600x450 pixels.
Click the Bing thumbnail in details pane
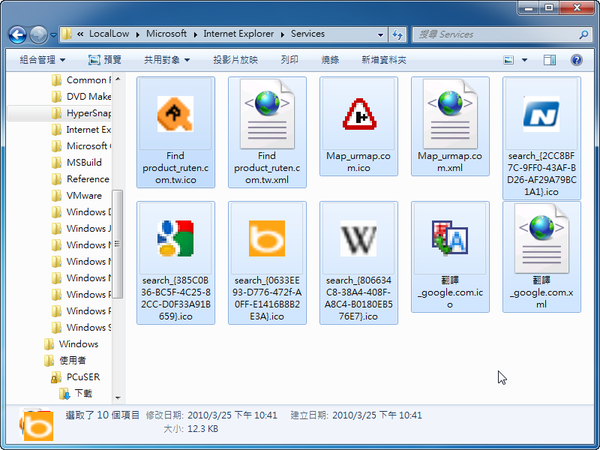point(38,426)
